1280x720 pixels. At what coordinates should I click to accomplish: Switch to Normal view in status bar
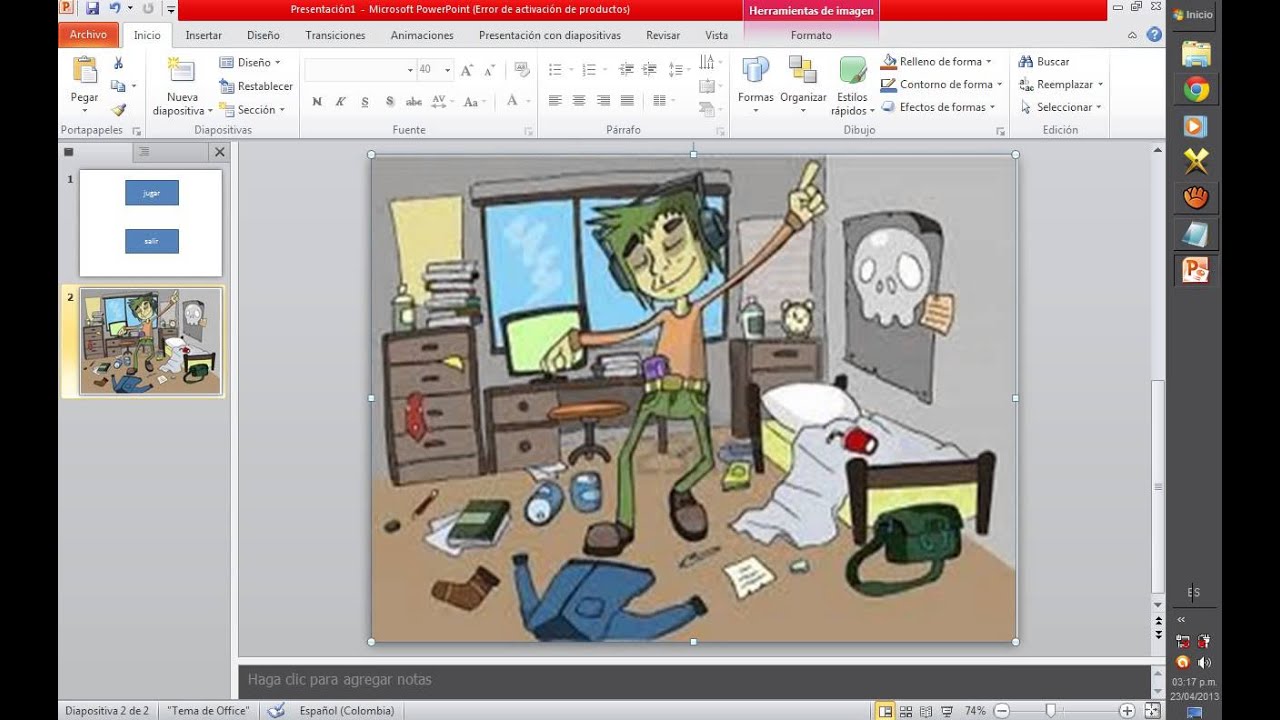[x=885, y=711]
